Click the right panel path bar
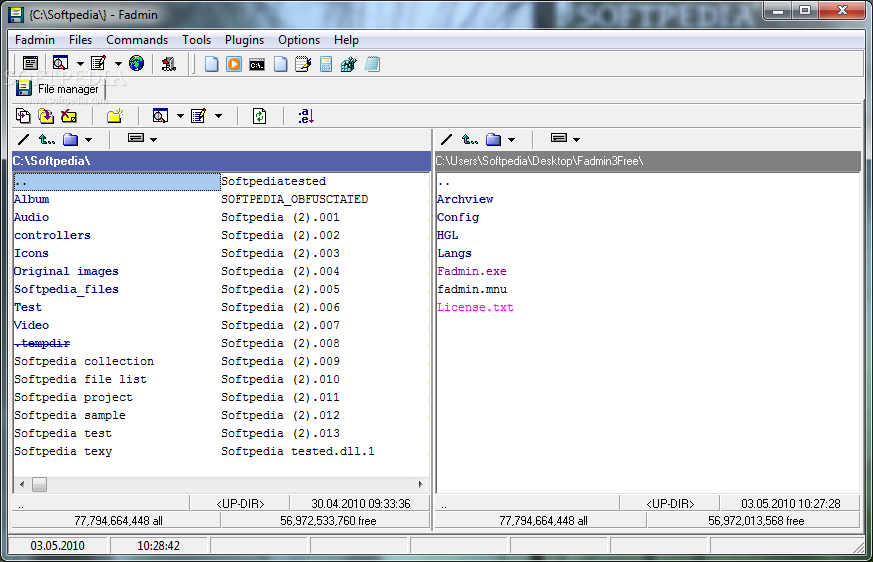The image size is (873, 562). 647,160
